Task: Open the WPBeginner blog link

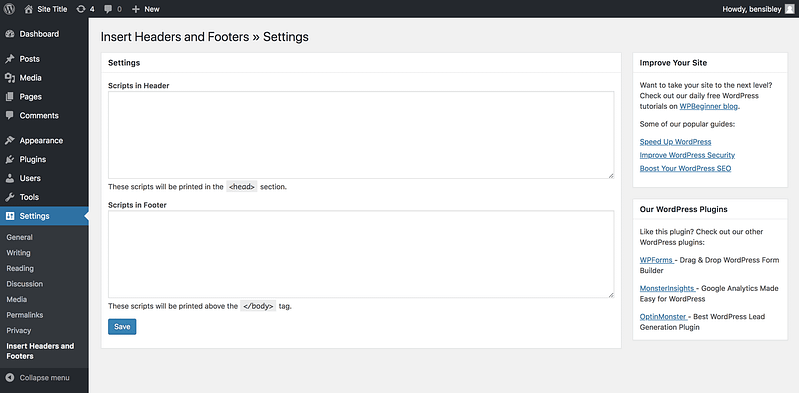Action: point(709,107)
